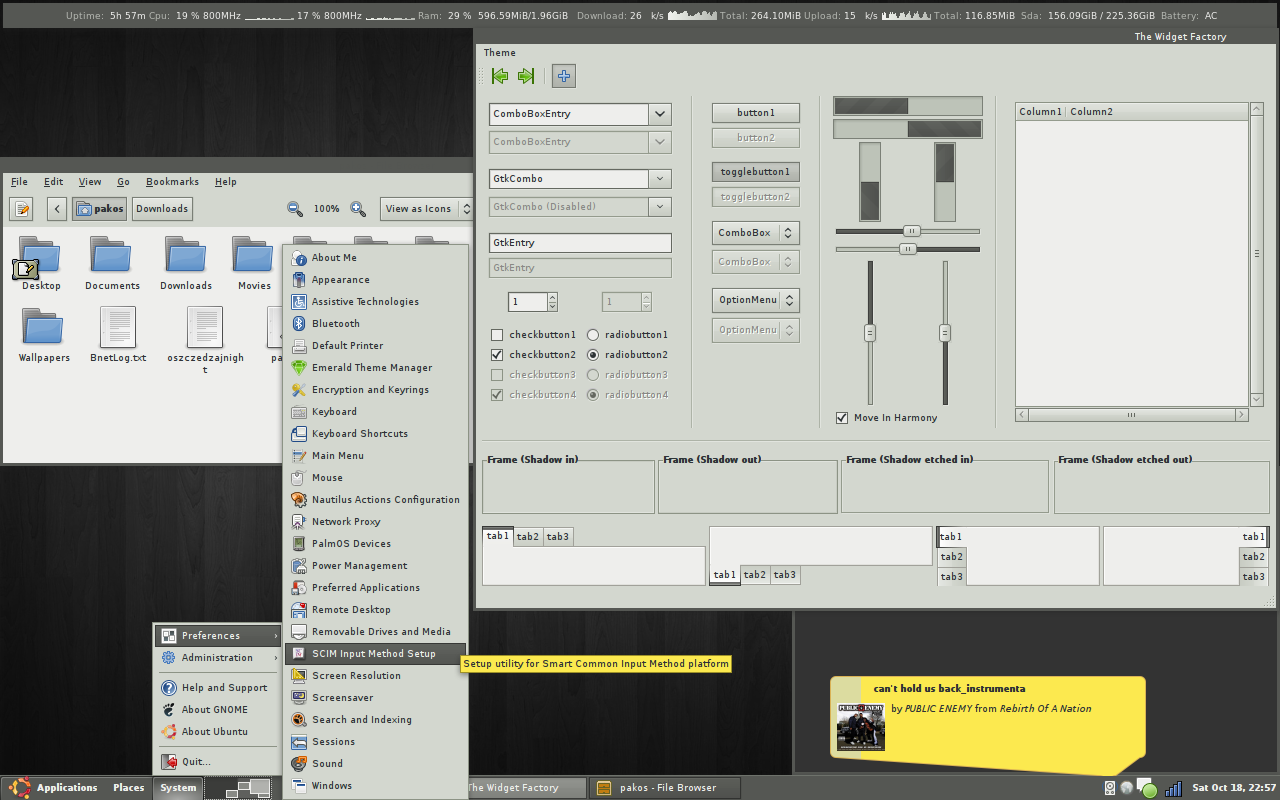Open the Bluetooth preferences icon entry
This screenshot has height=800, width=1280.
(300, 323)
